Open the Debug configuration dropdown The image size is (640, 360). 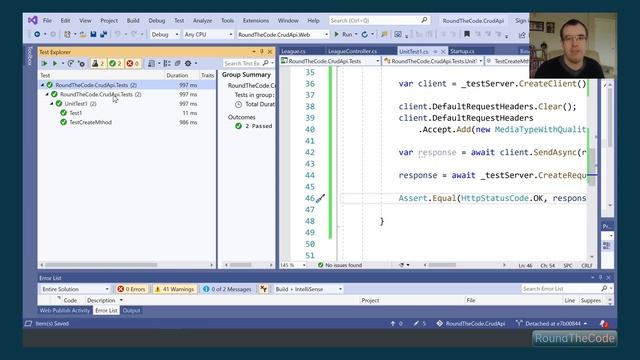coord(165,35)
